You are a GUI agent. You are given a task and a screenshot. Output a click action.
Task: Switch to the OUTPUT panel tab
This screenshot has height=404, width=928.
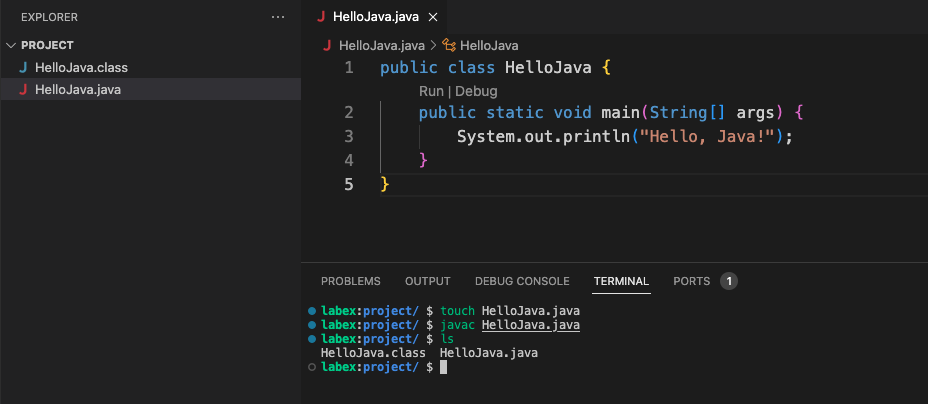[x=427, y=282]
